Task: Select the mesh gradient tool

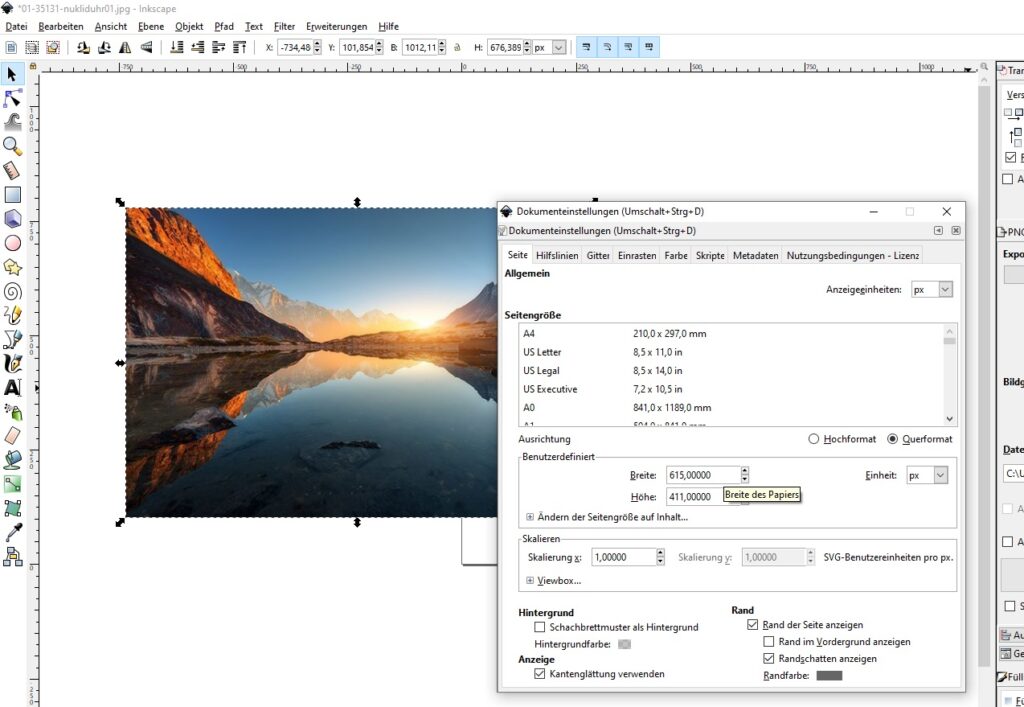Action: pos(12,509)
